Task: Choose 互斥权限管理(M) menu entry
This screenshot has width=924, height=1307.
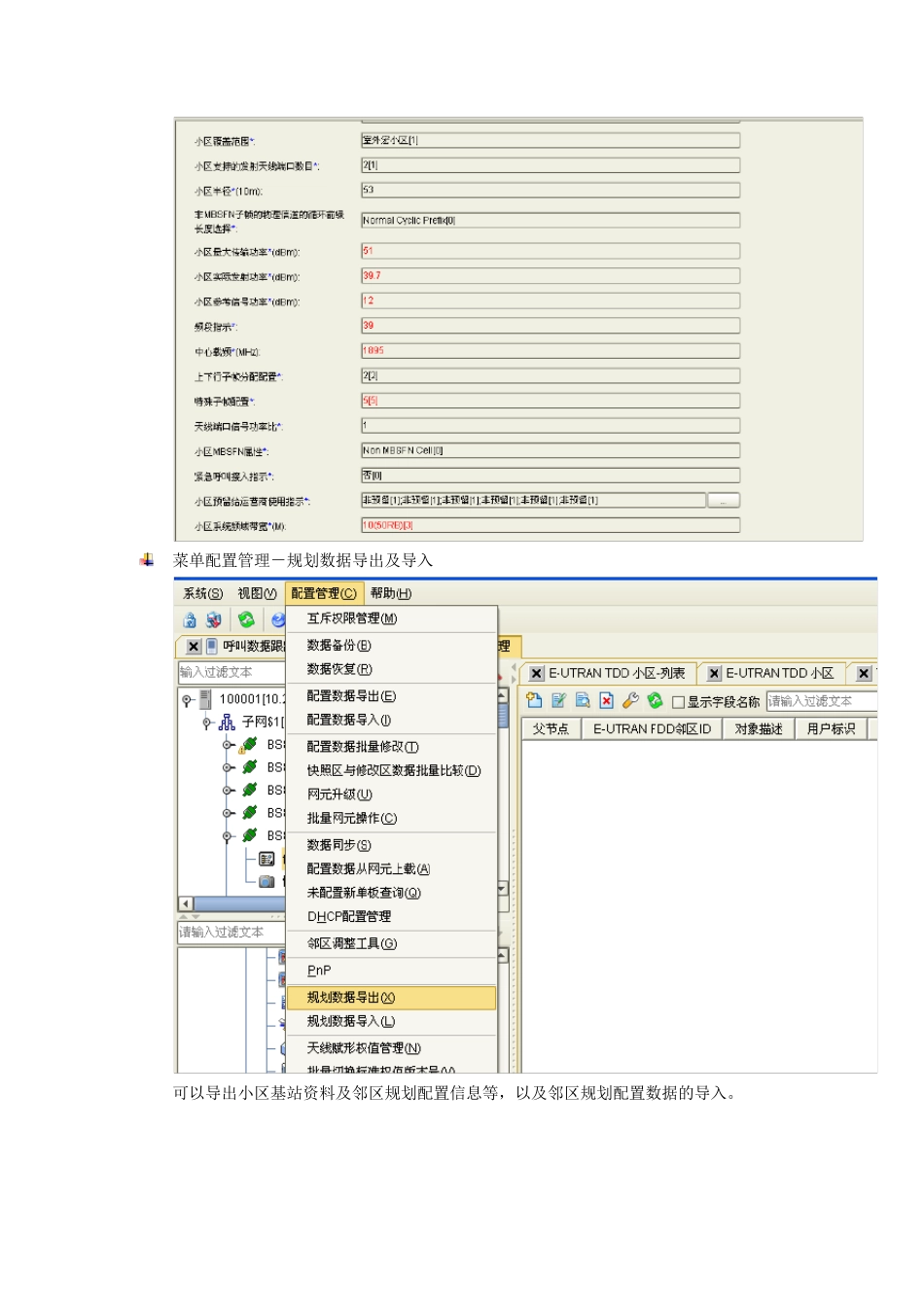Action: coord(391,618)
